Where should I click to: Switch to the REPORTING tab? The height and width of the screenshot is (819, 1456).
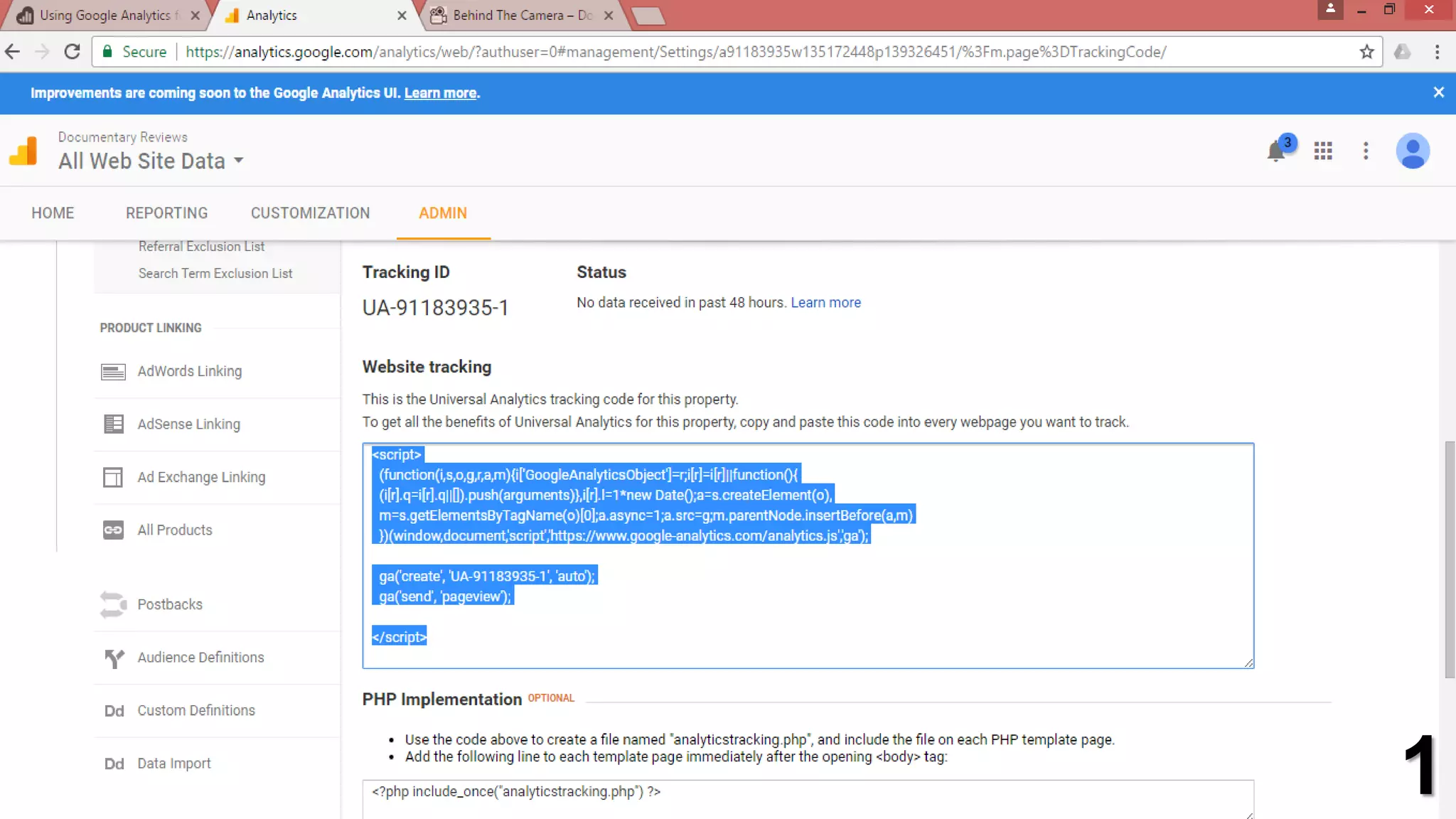click(x=166, y=213)
